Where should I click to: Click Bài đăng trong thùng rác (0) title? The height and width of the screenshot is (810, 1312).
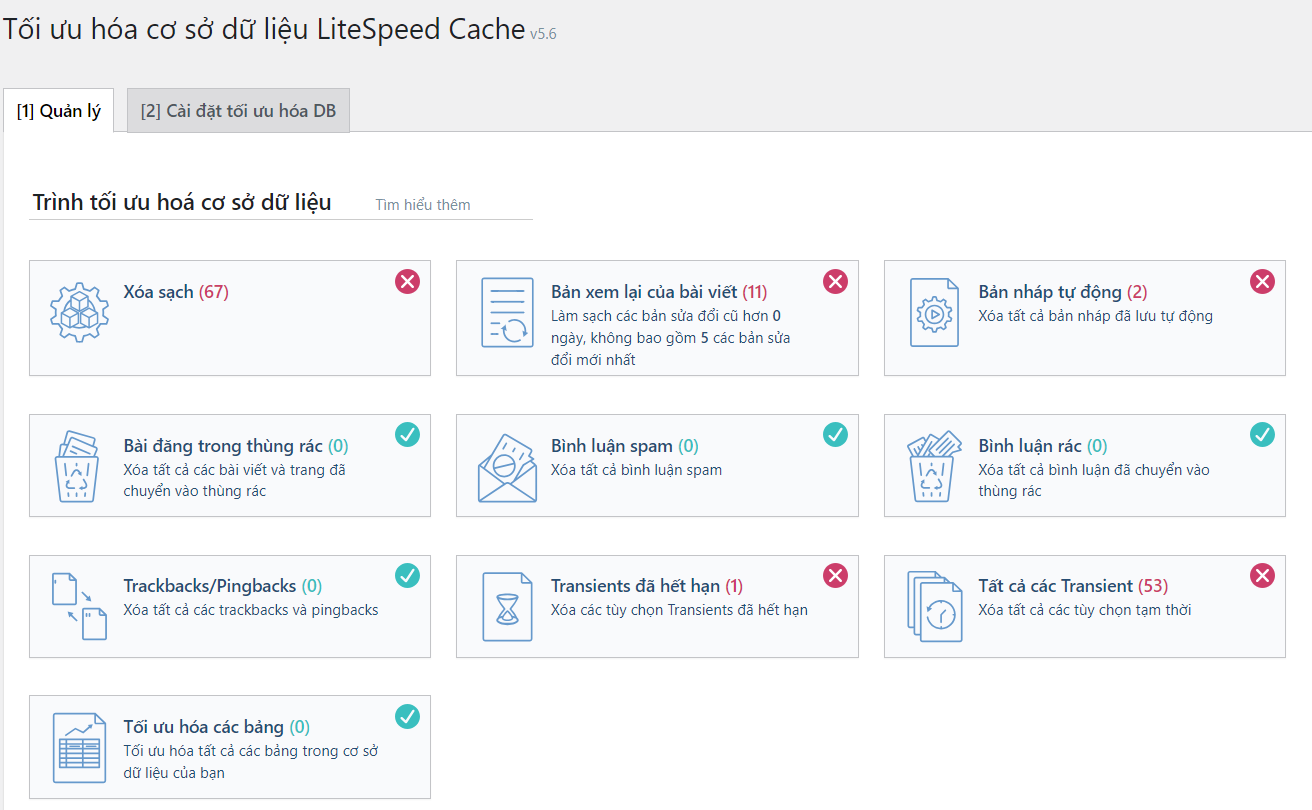[236, 446]
